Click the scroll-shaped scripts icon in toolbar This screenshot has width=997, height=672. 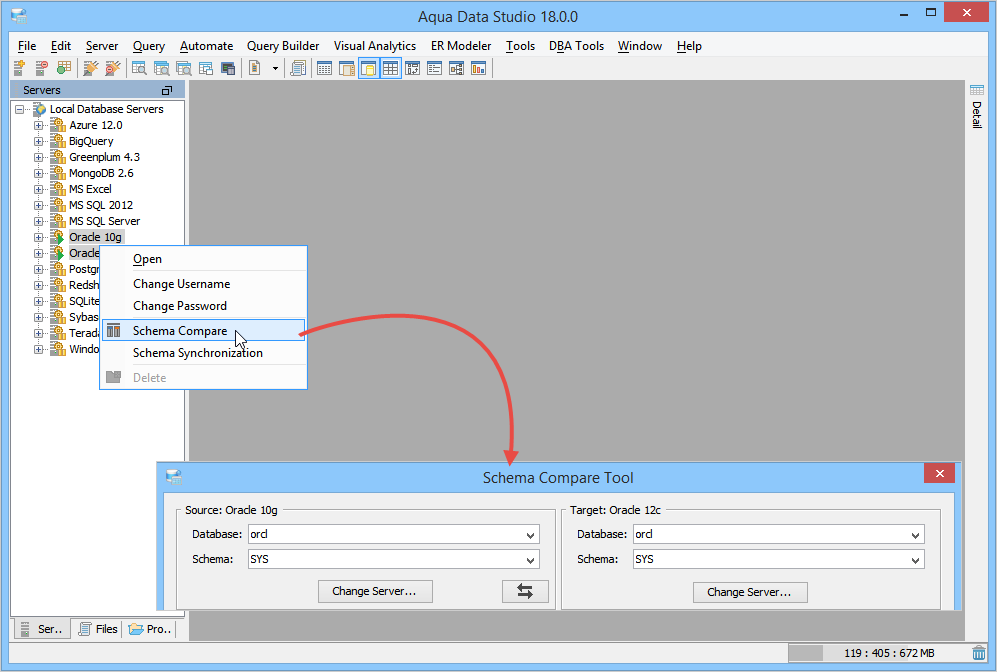(x=298, y=68)
